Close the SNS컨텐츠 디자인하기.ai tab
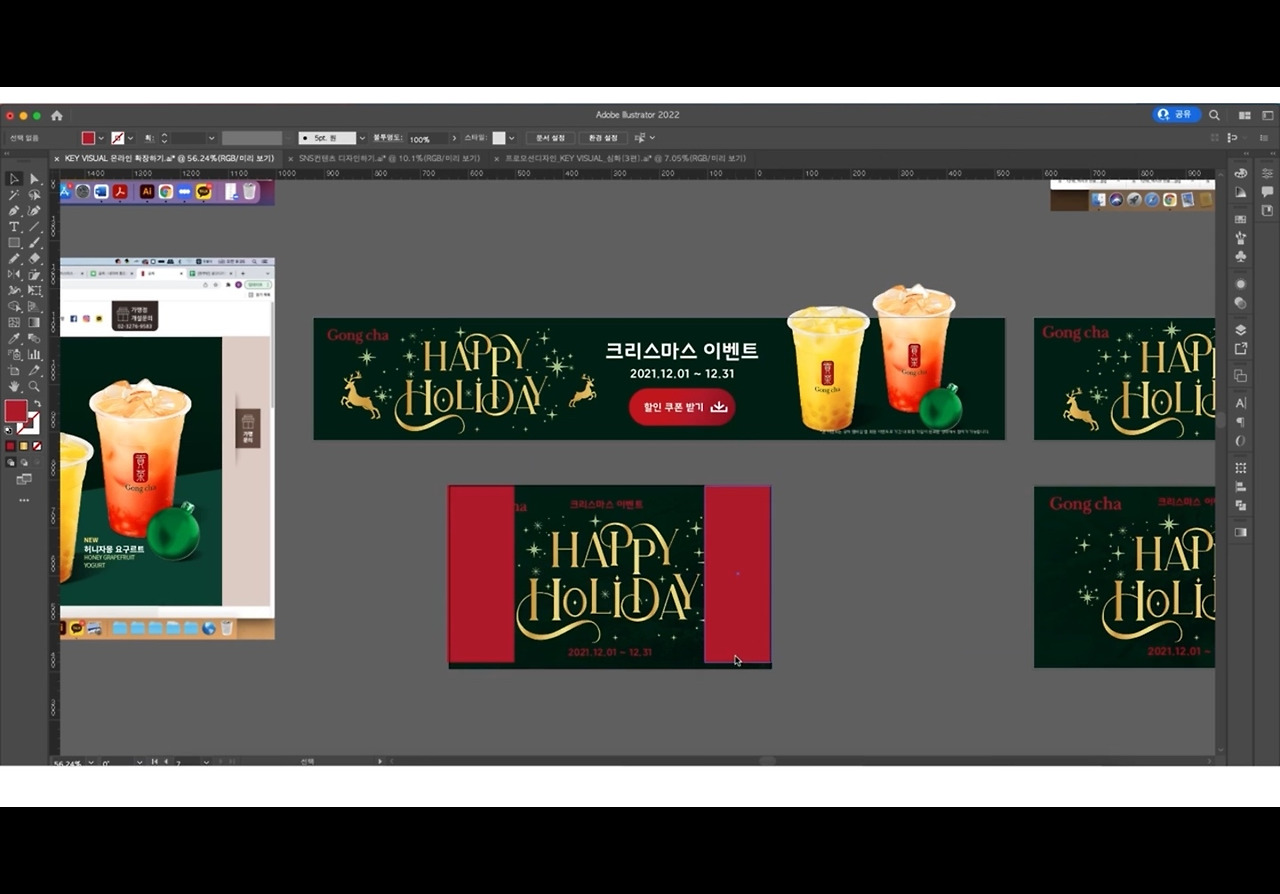Image resolution: width=1280 pixels, height=894 pixels. point(291,158)
